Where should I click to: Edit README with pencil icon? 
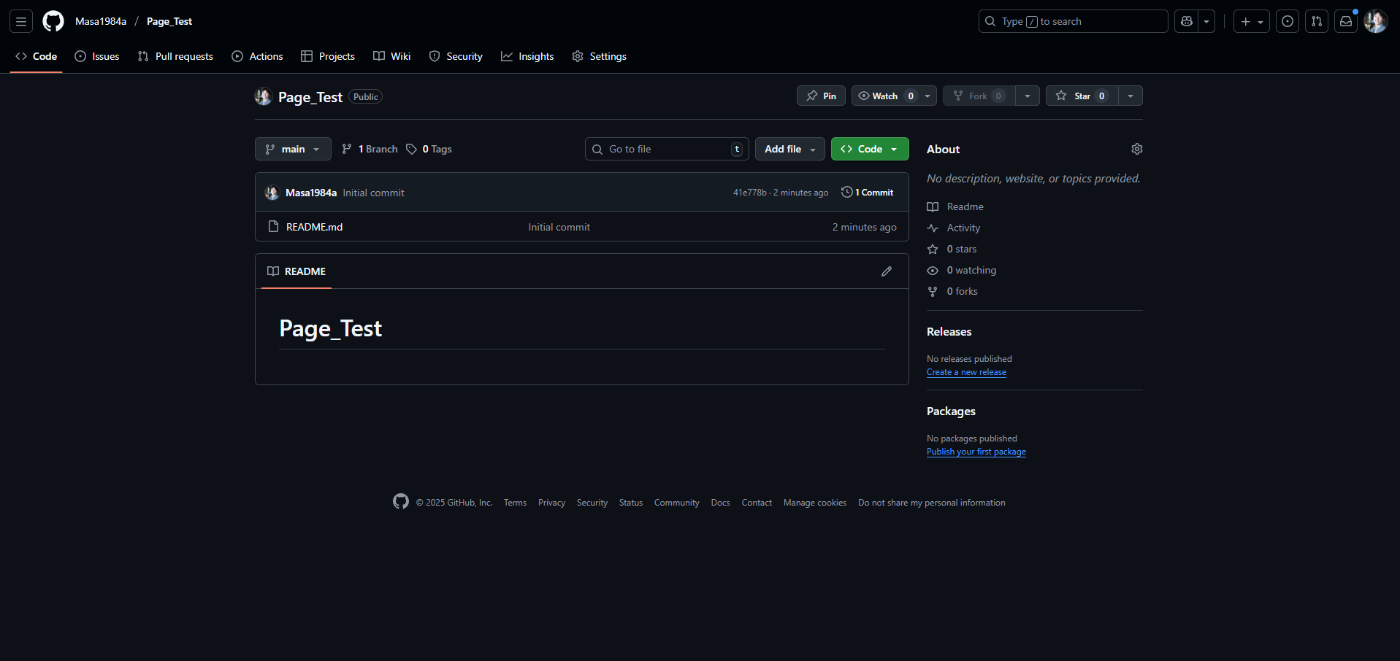point(886,271)
